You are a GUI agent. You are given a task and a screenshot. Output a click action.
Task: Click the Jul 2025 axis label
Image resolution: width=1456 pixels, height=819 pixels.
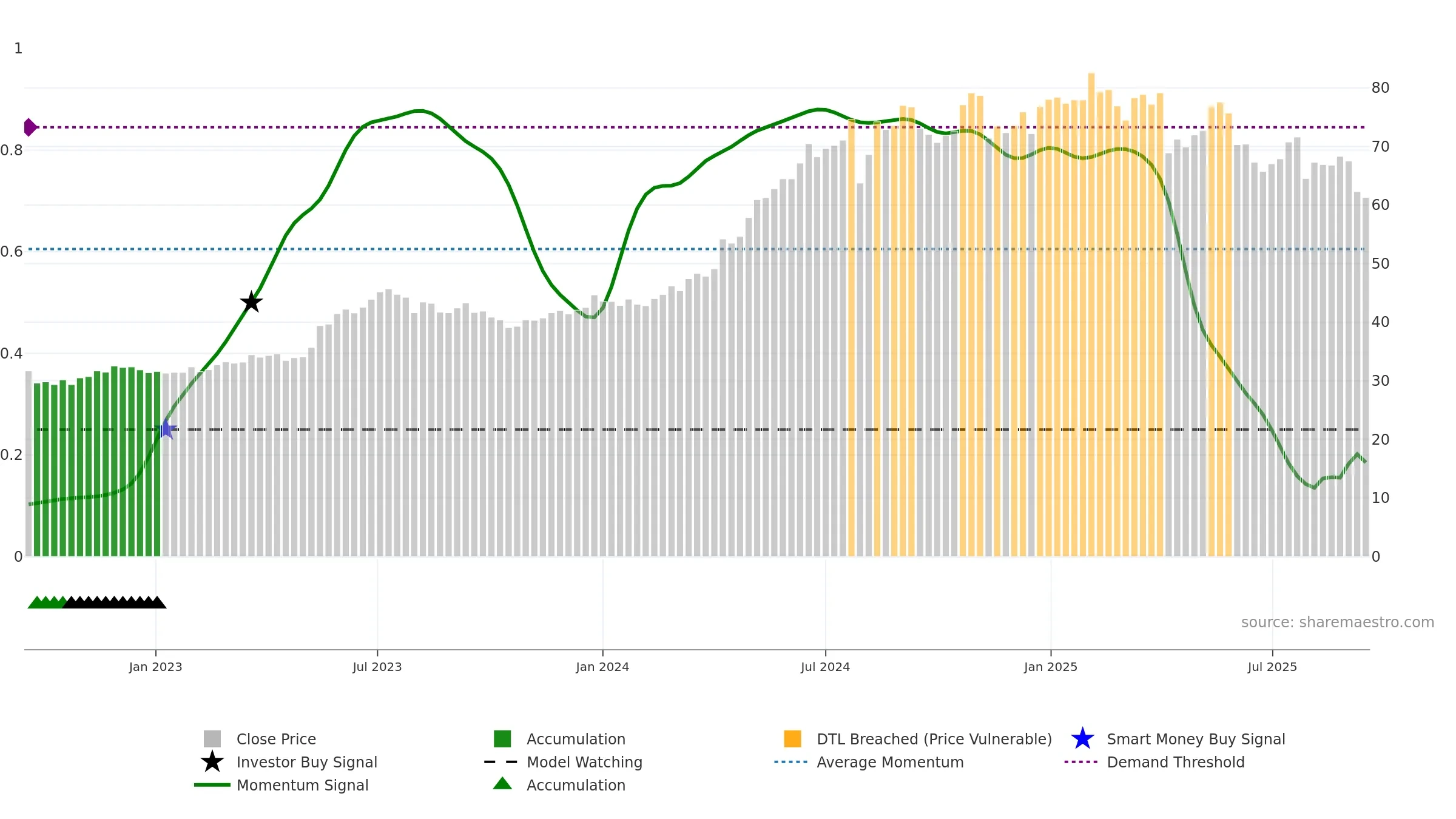coord(1272,667)
